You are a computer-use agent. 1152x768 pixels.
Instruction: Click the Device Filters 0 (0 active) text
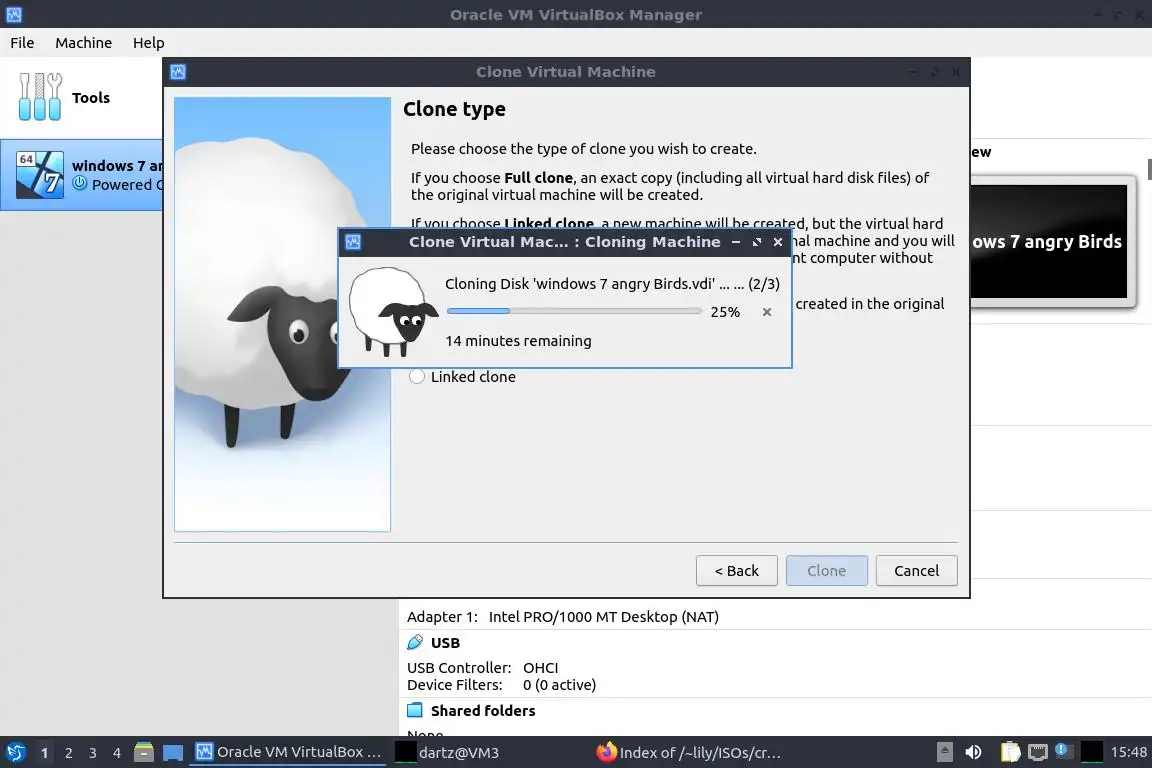(501, 685)
